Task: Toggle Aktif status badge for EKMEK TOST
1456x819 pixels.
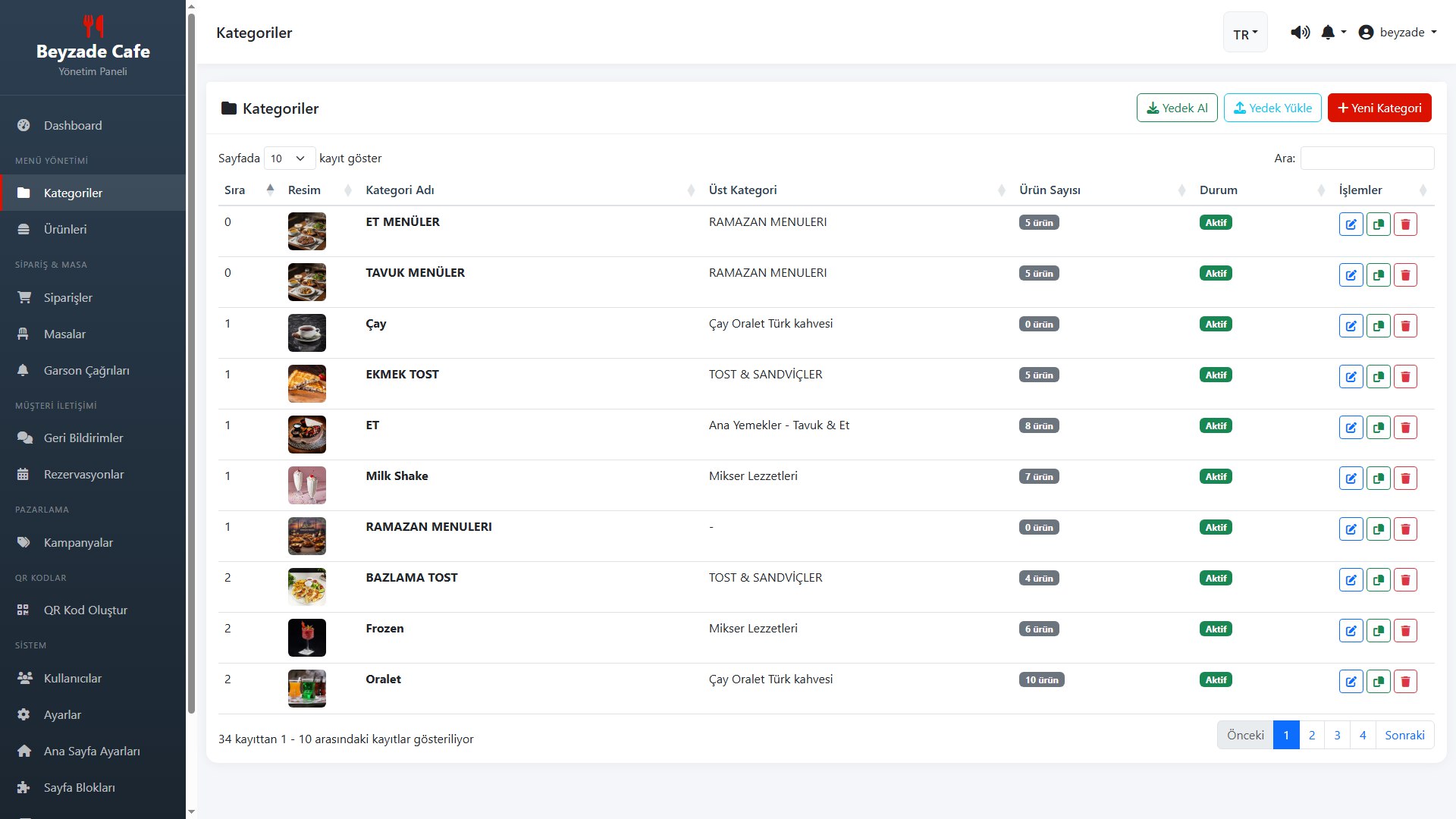Action: pos(1216,375)
